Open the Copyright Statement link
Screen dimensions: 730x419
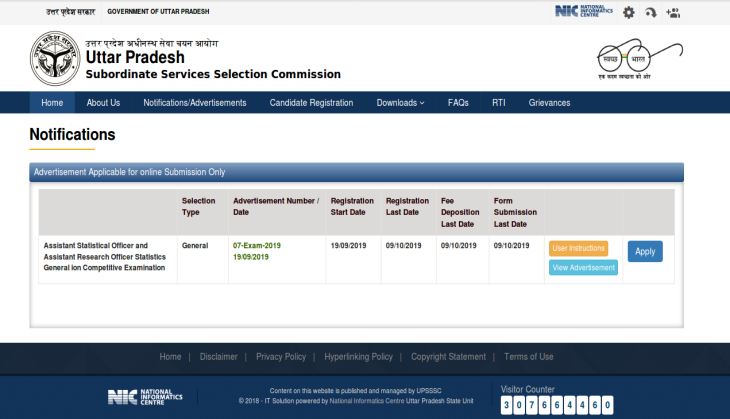pos(448,357)
